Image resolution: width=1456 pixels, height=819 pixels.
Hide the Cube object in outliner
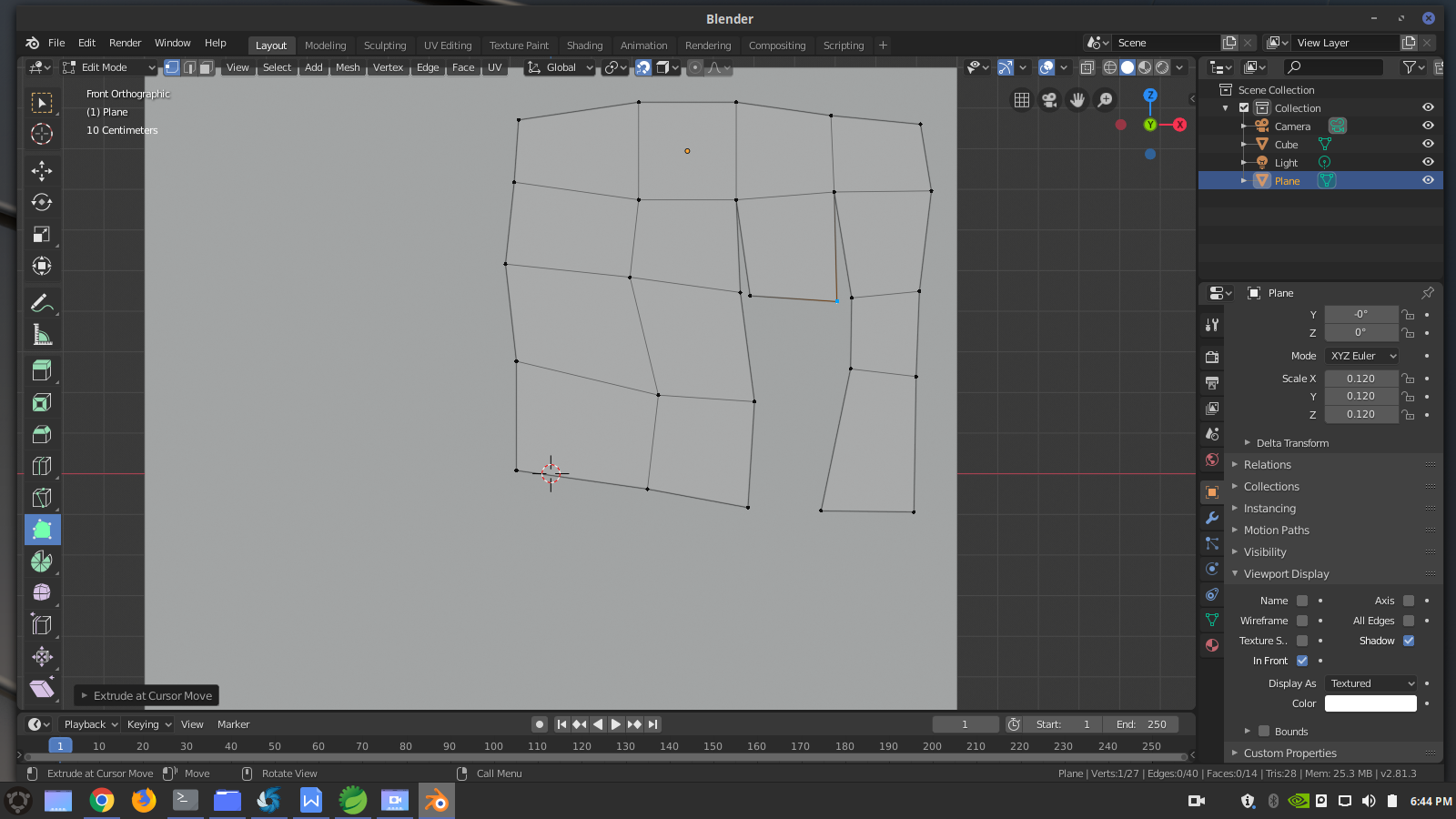(x=1428, y=144)
